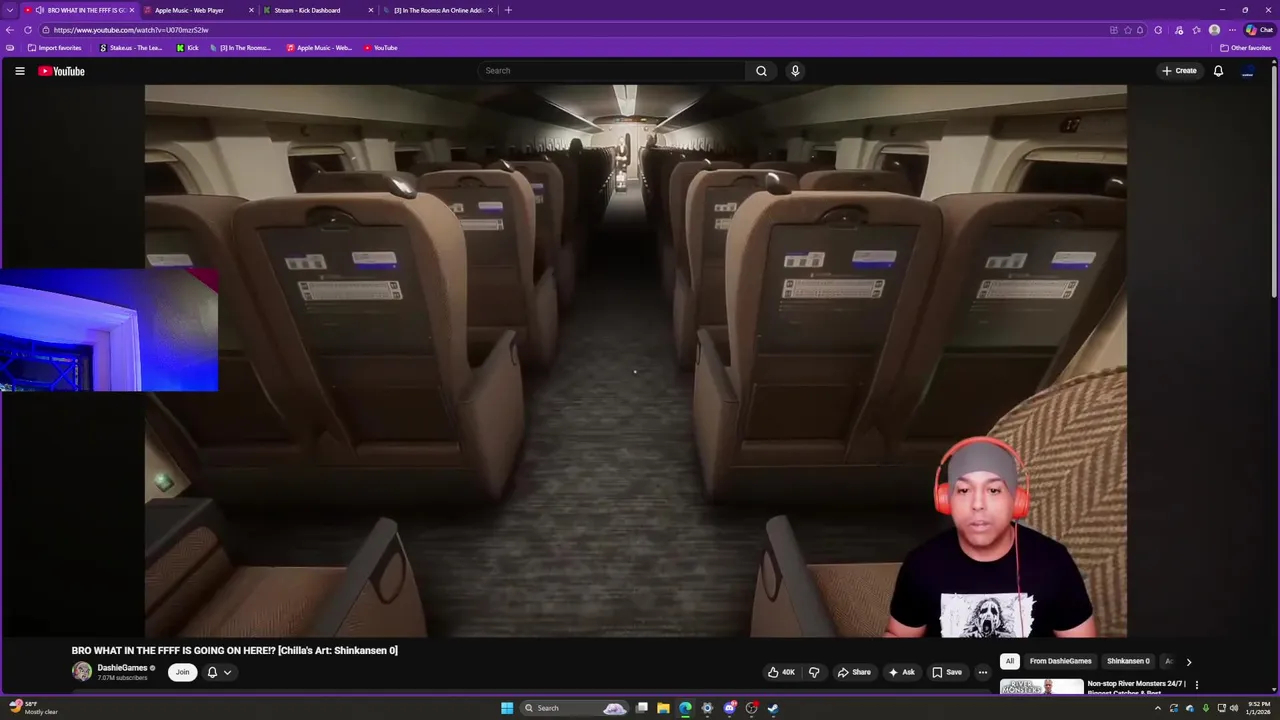Open the taskbar clock and date
Viewport: 1280px width, 720px height.
click(1256, 708)
